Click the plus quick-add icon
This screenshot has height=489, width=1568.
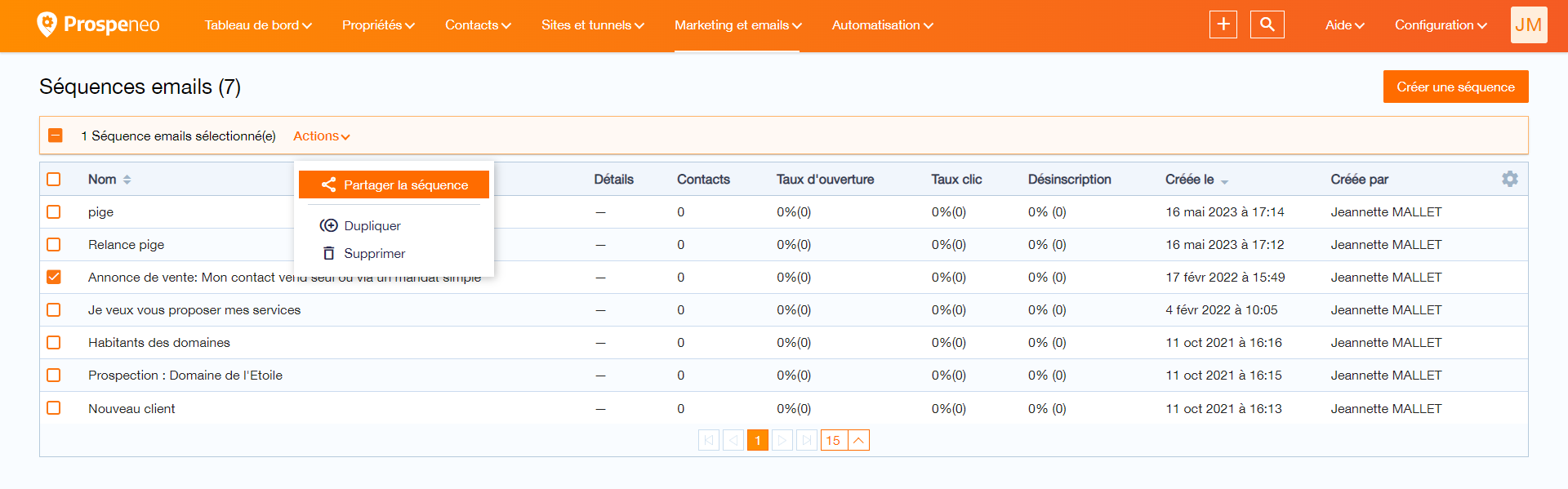coord(1223,24)
